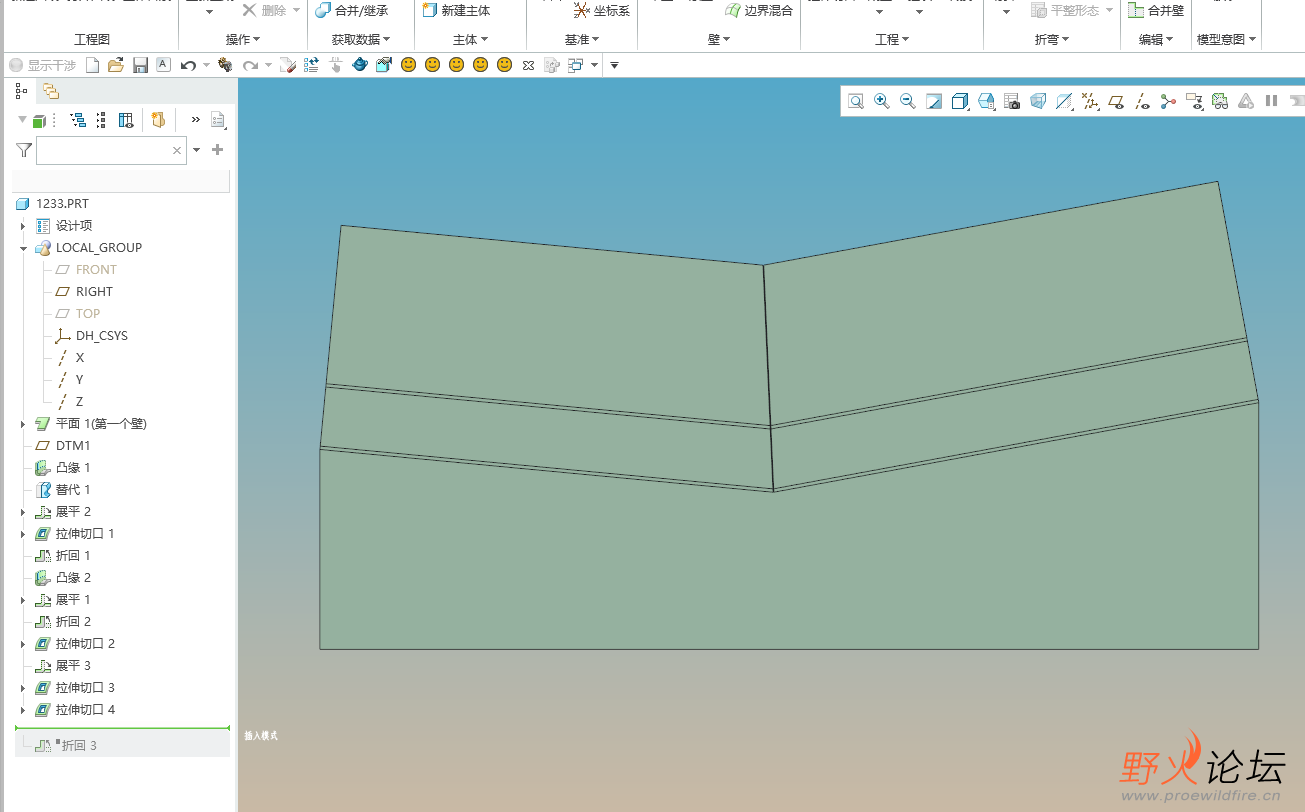Expand the 拉伸切口 1 feature node
This screenshot has width=1305, height=812.
(x=23, y=534)
